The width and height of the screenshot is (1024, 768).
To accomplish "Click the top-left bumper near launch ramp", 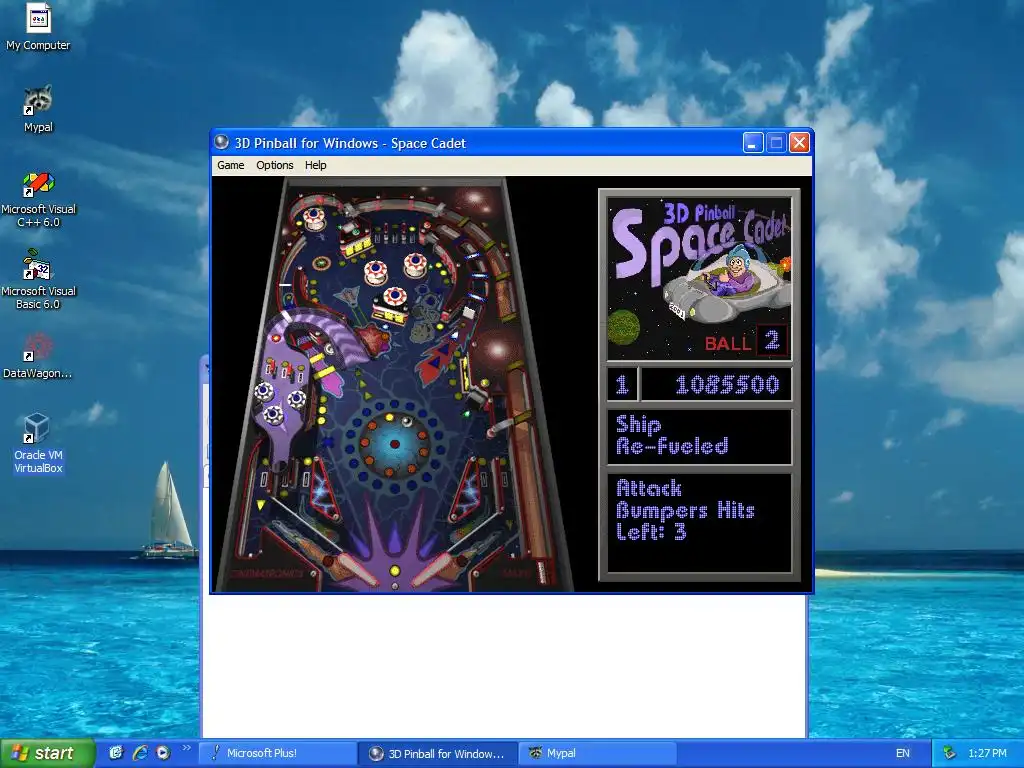I will (314, 217).
